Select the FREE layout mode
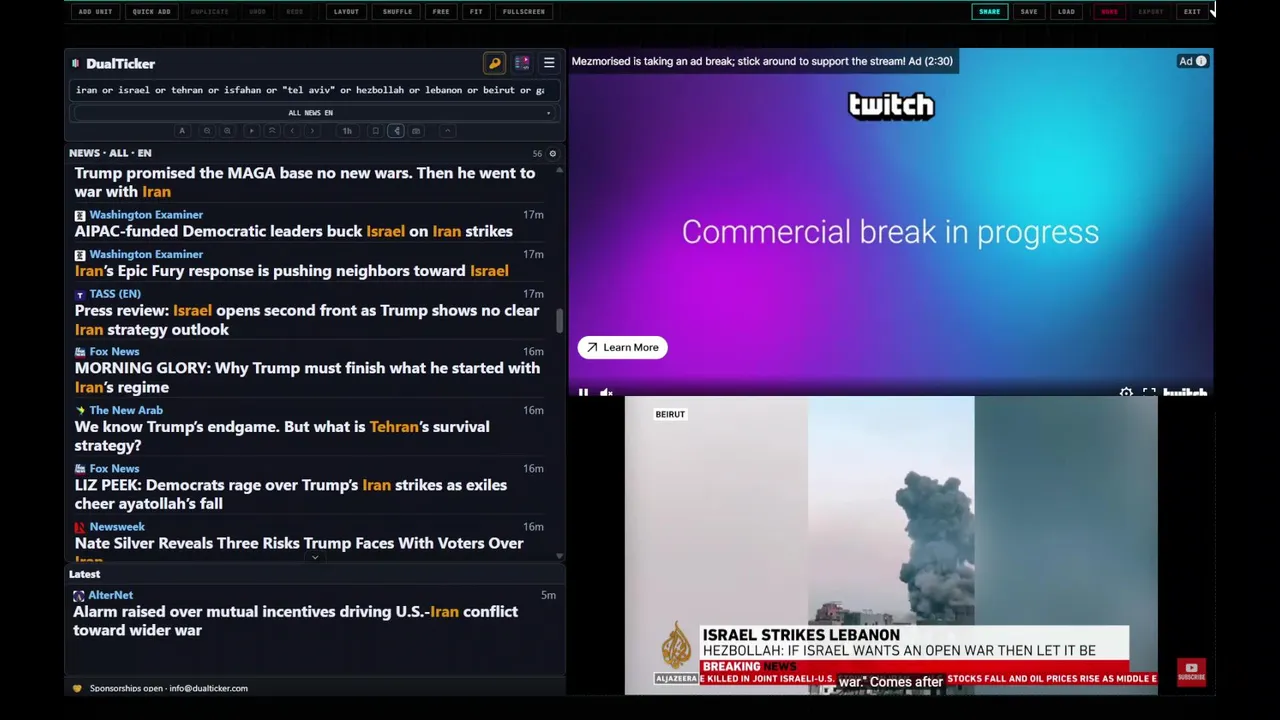The height and width of the screenshot is (720, 1280). click(x=441, y=12)
